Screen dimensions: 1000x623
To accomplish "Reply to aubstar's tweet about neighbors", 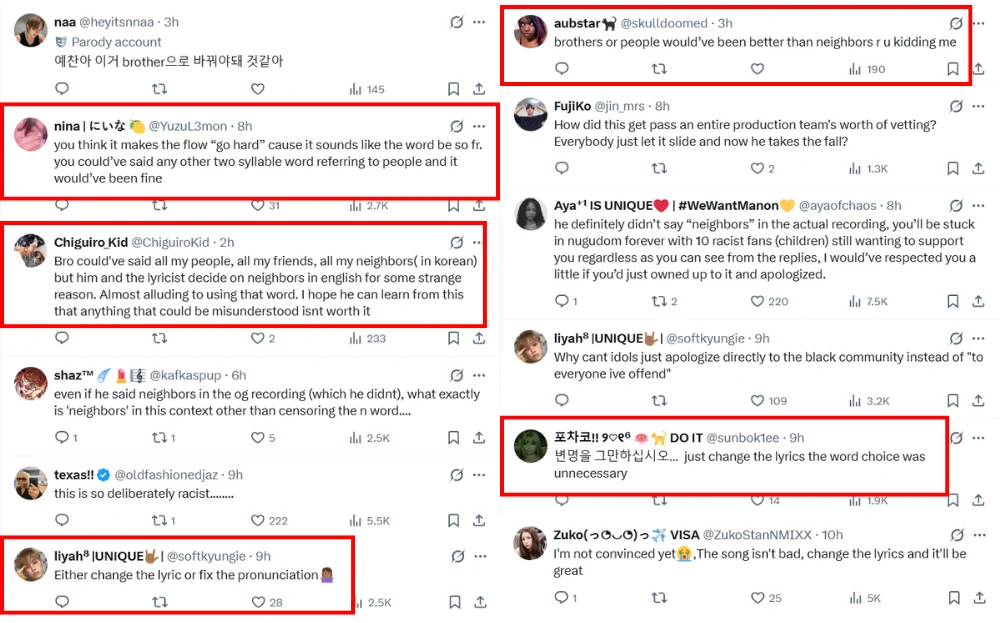I will click(562, 69).
